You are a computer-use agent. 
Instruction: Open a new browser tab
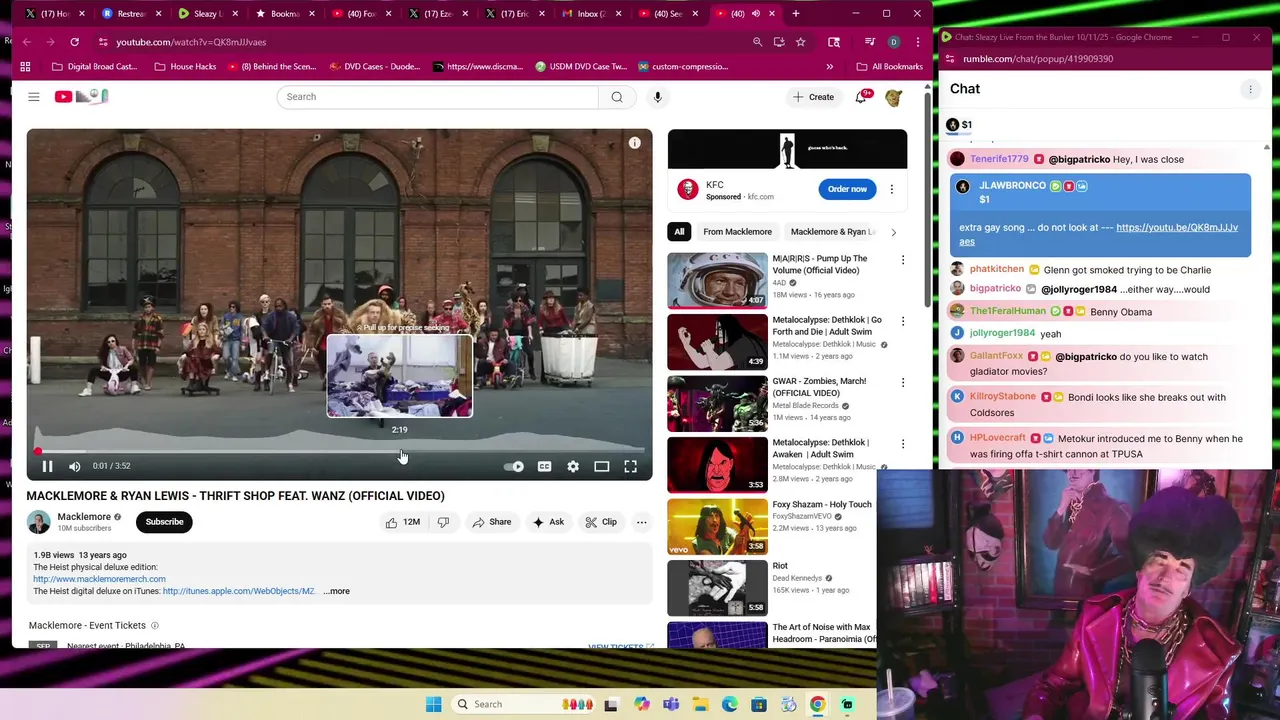pos(796,14)
